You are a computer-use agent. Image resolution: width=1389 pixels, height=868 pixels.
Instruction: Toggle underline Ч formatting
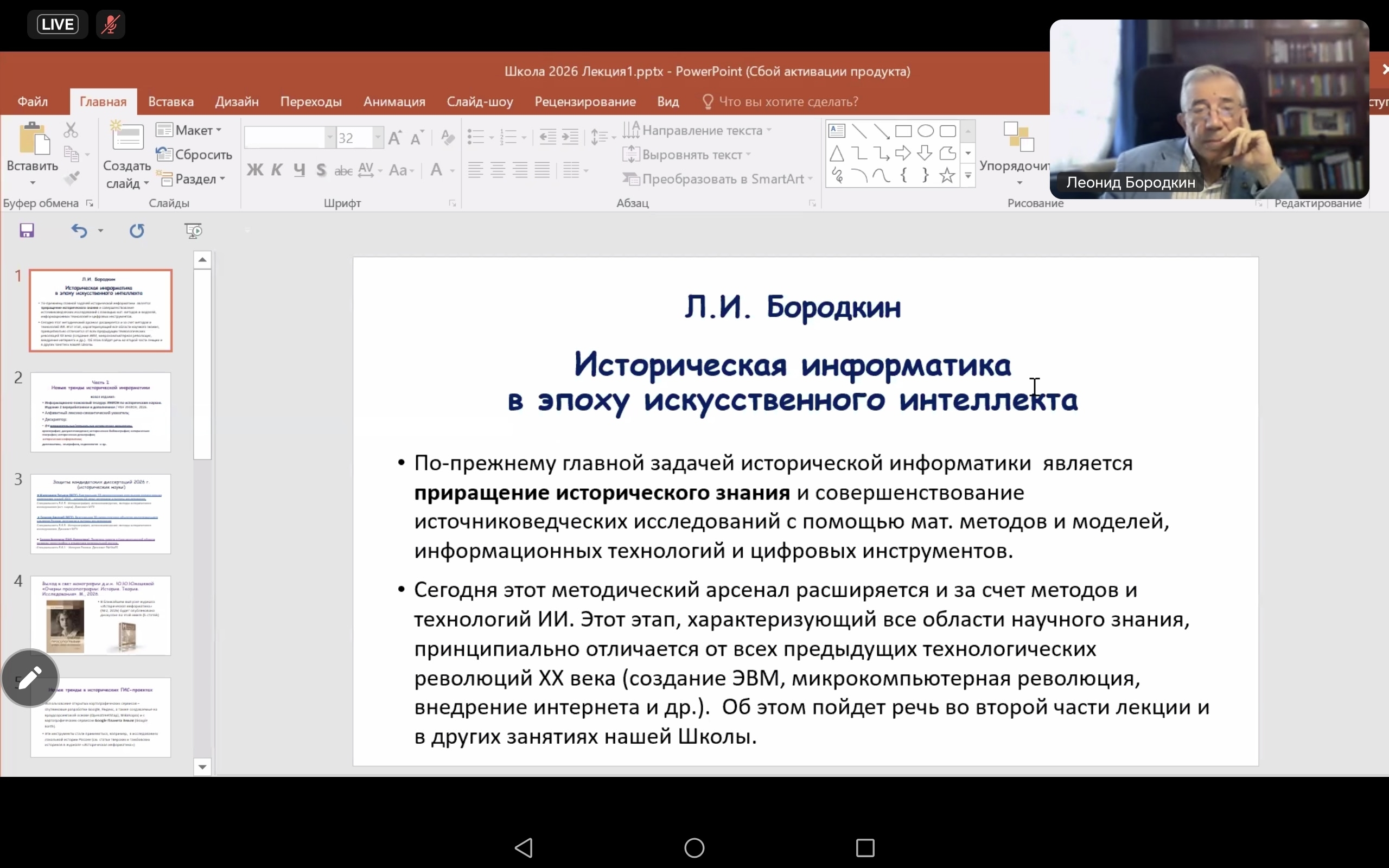coord(299,170)
